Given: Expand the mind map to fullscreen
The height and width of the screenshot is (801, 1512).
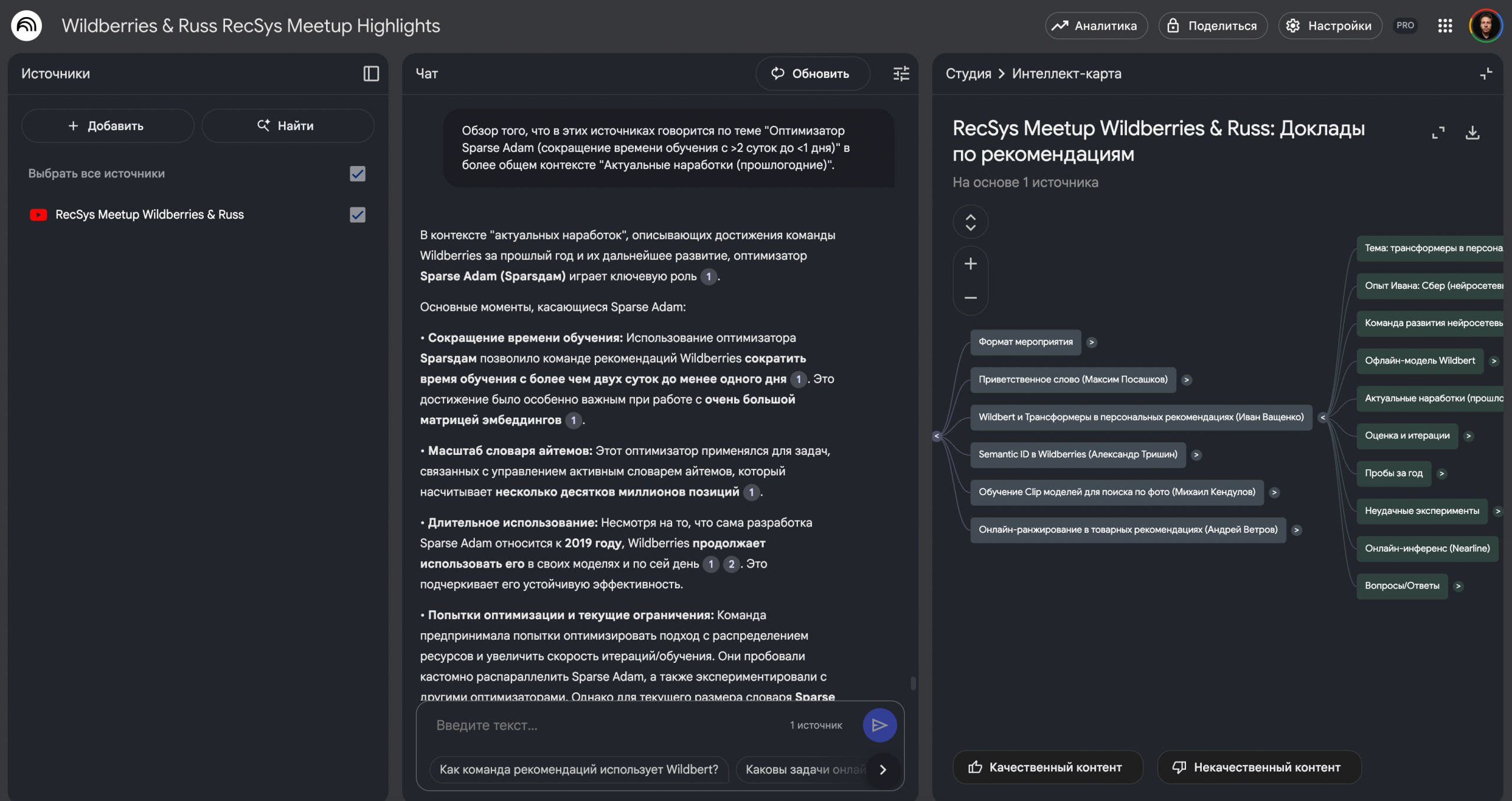Looking at the screenshot, I should 1438,133.
